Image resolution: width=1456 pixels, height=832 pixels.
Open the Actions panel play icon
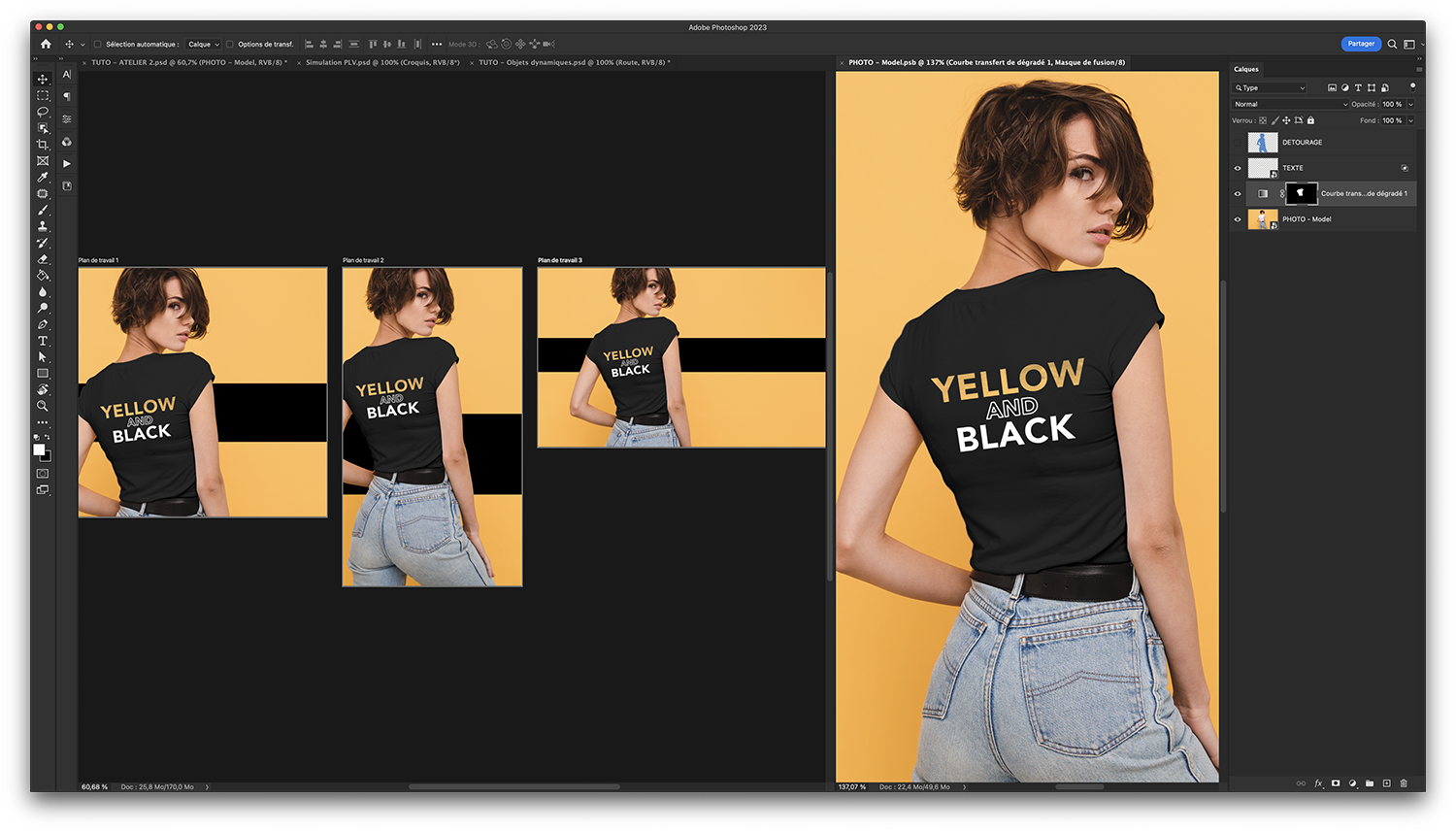tap(67, 163)
